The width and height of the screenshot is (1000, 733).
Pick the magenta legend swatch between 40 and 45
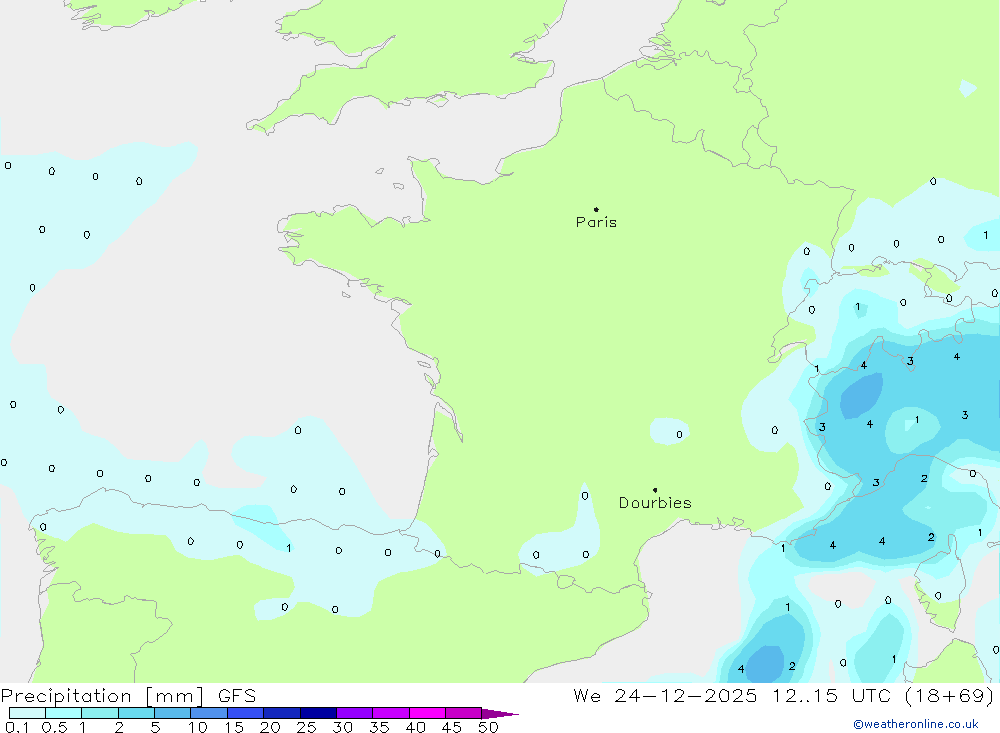(427, 713)
